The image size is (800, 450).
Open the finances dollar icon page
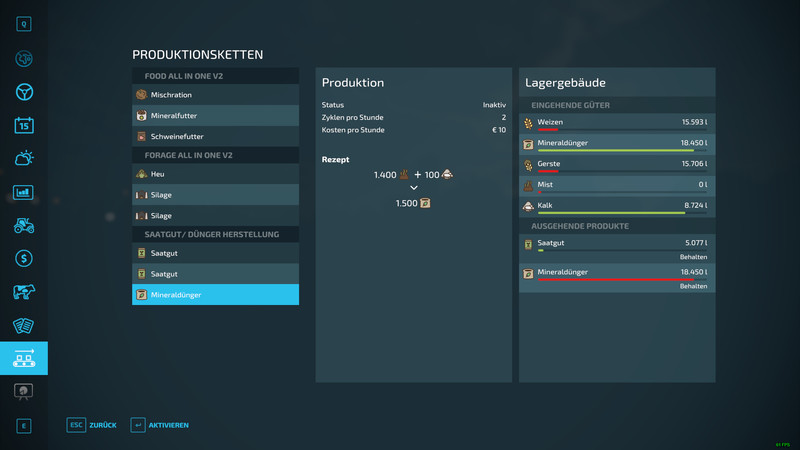coord(24,258)
